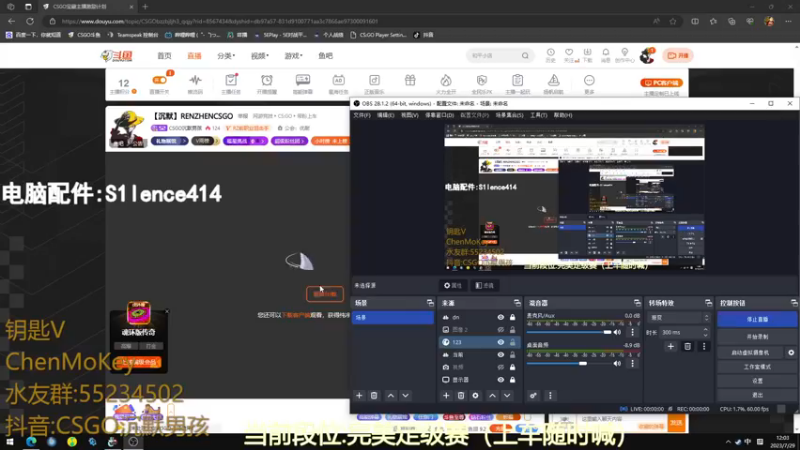800x450 pixels.
Task: Open the OBS 编辑(E) menu
Action: pos(385,115)
